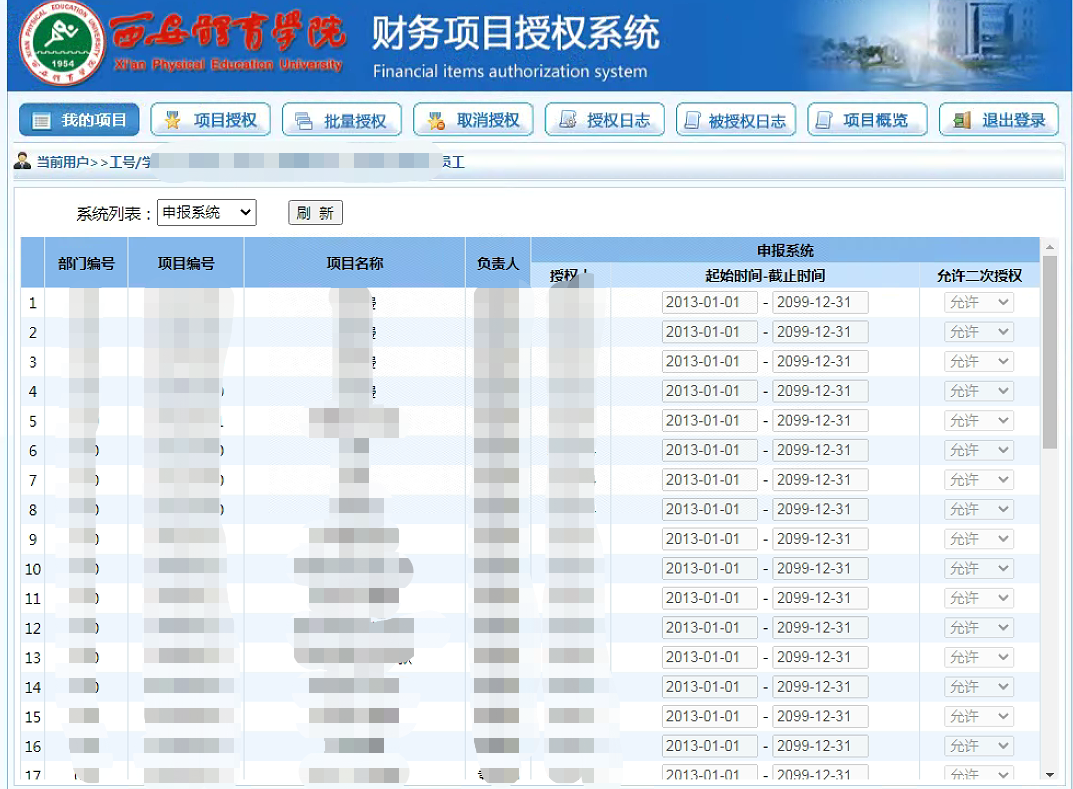Click the 负责人 column header
This screenshot has width=1073, height=789.
coord(497,264)
